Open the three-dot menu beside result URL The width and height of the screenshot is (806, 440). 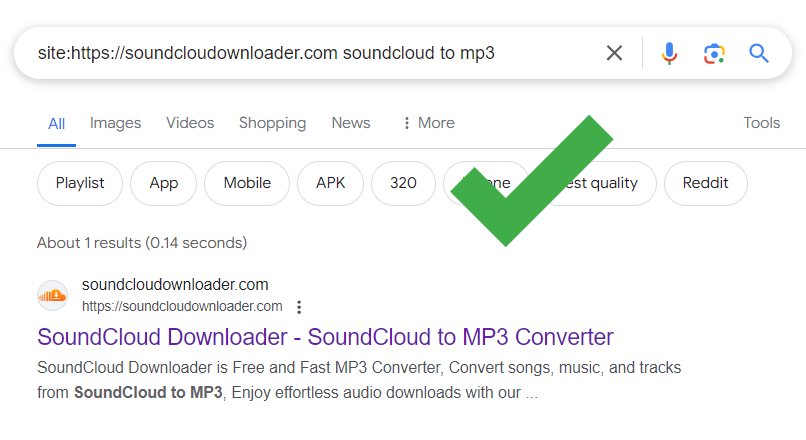(299, 307)
